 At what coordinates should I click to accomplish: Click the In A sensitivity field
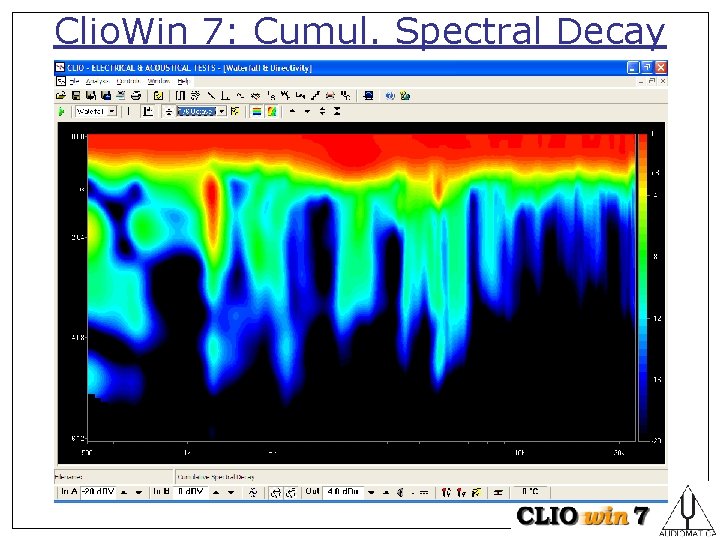98,492
